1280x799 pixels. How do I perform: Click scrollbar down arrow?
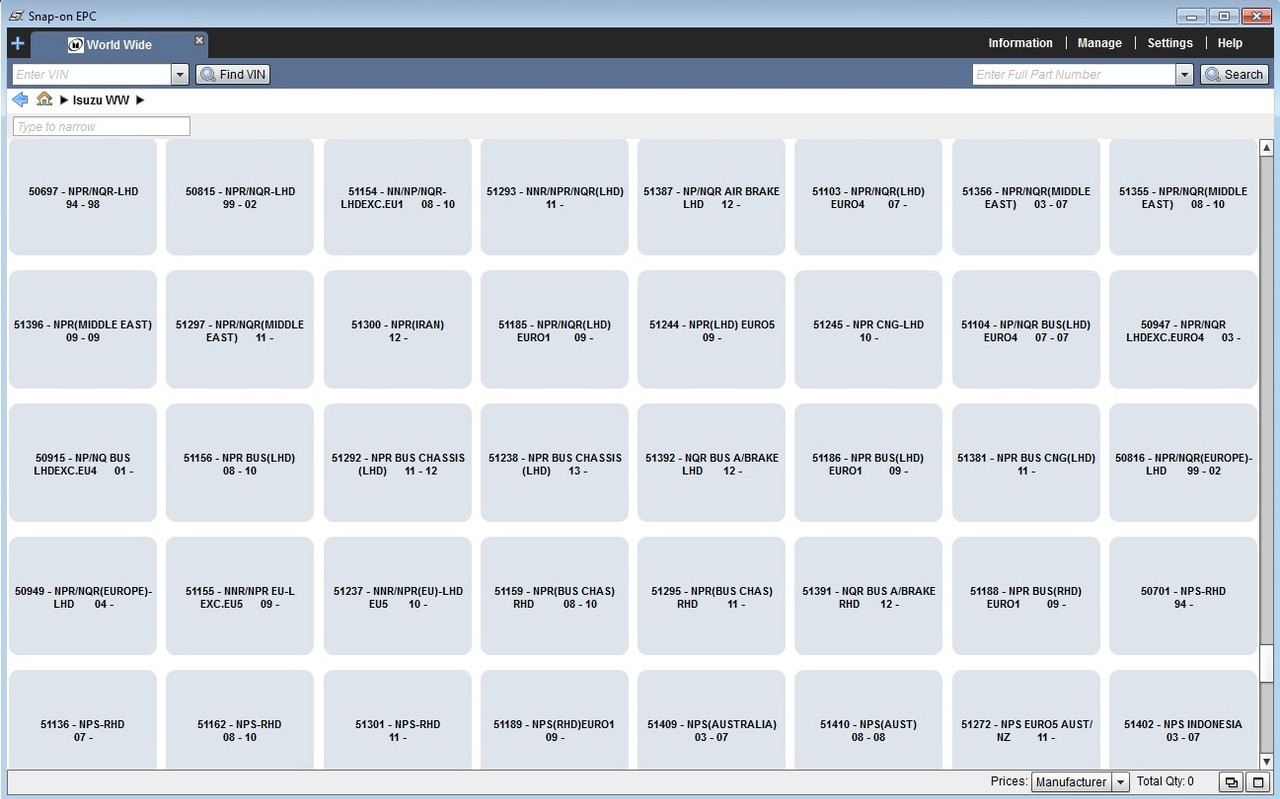click(x=1267, y=761)
